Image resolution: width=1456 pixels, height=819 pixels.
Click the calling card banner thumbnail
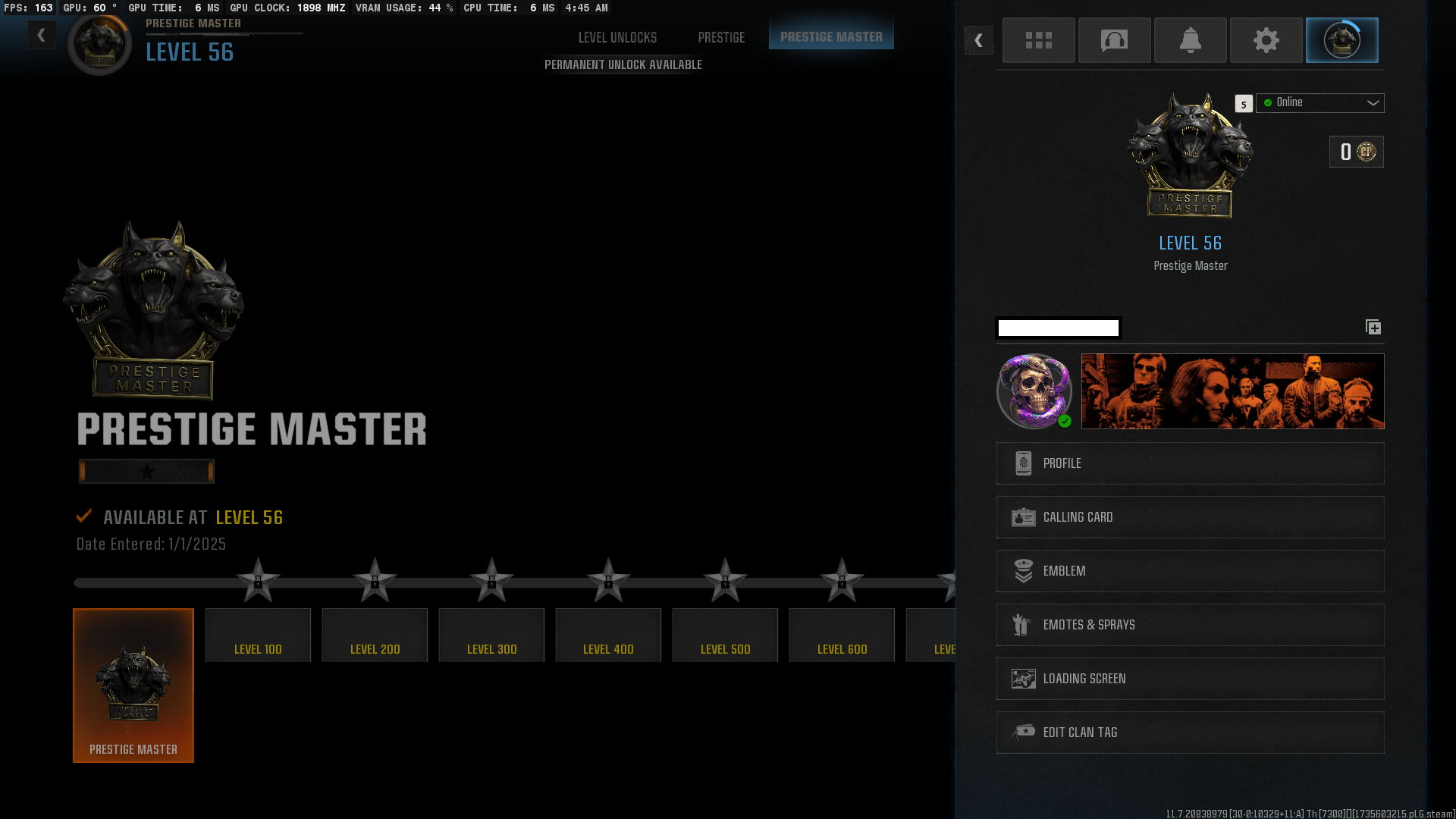(x=1232, y=391)
